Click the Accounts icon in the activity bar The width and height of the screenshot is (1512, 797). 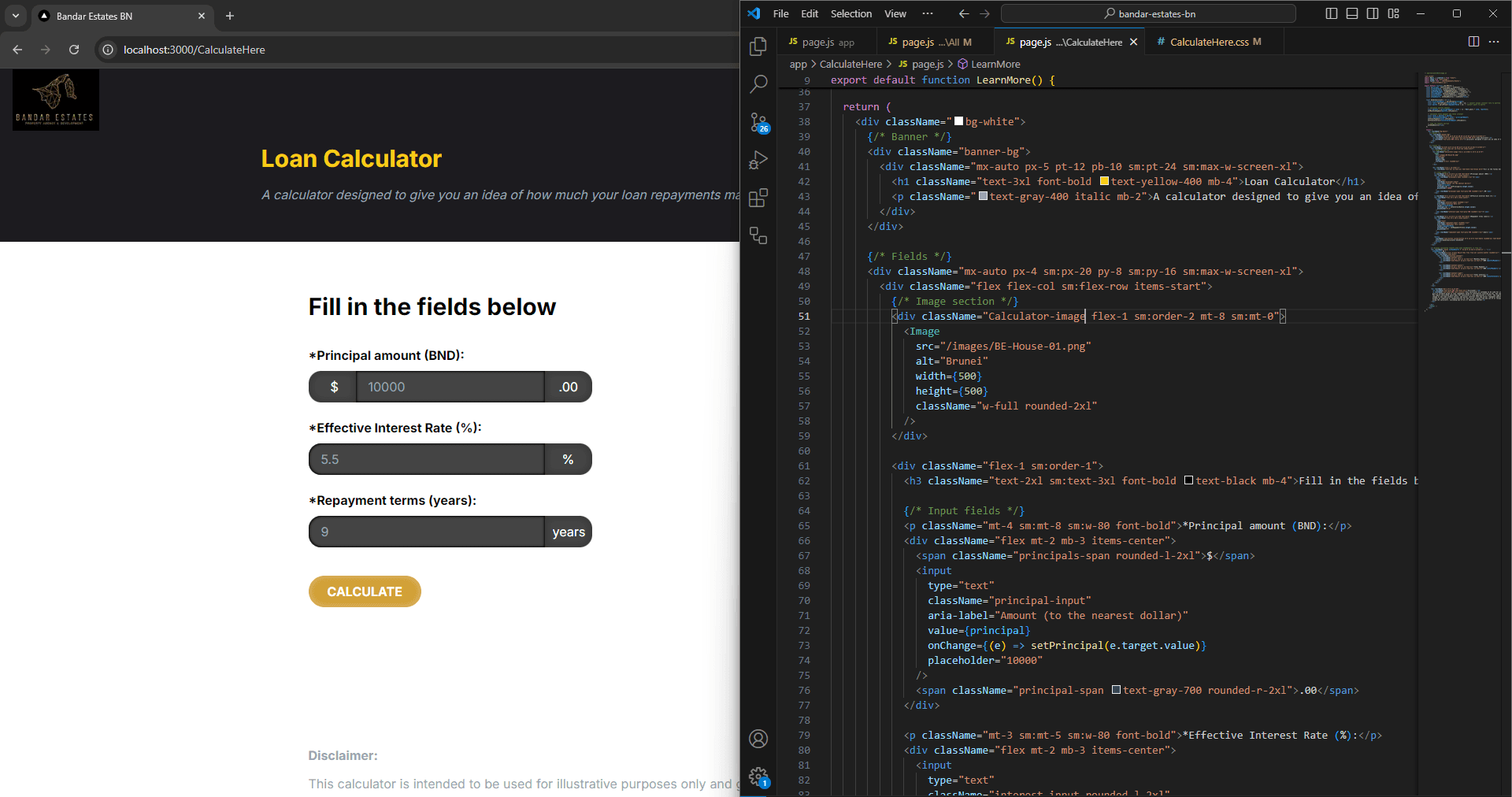(758, 739)
